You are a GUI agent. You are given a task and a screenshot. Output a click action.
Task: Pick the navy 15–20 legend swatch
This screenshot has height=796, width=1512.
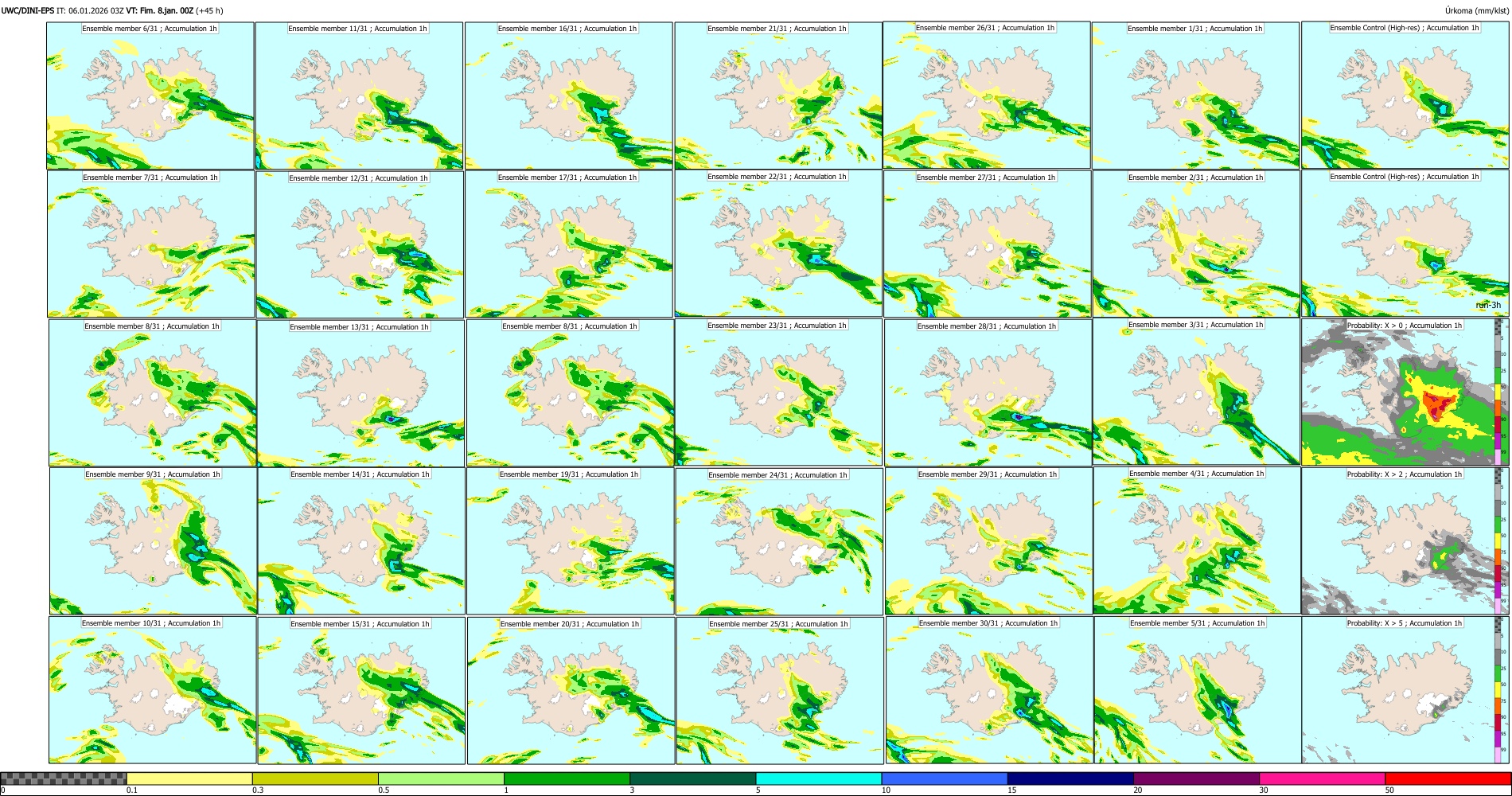point(1070,778)
